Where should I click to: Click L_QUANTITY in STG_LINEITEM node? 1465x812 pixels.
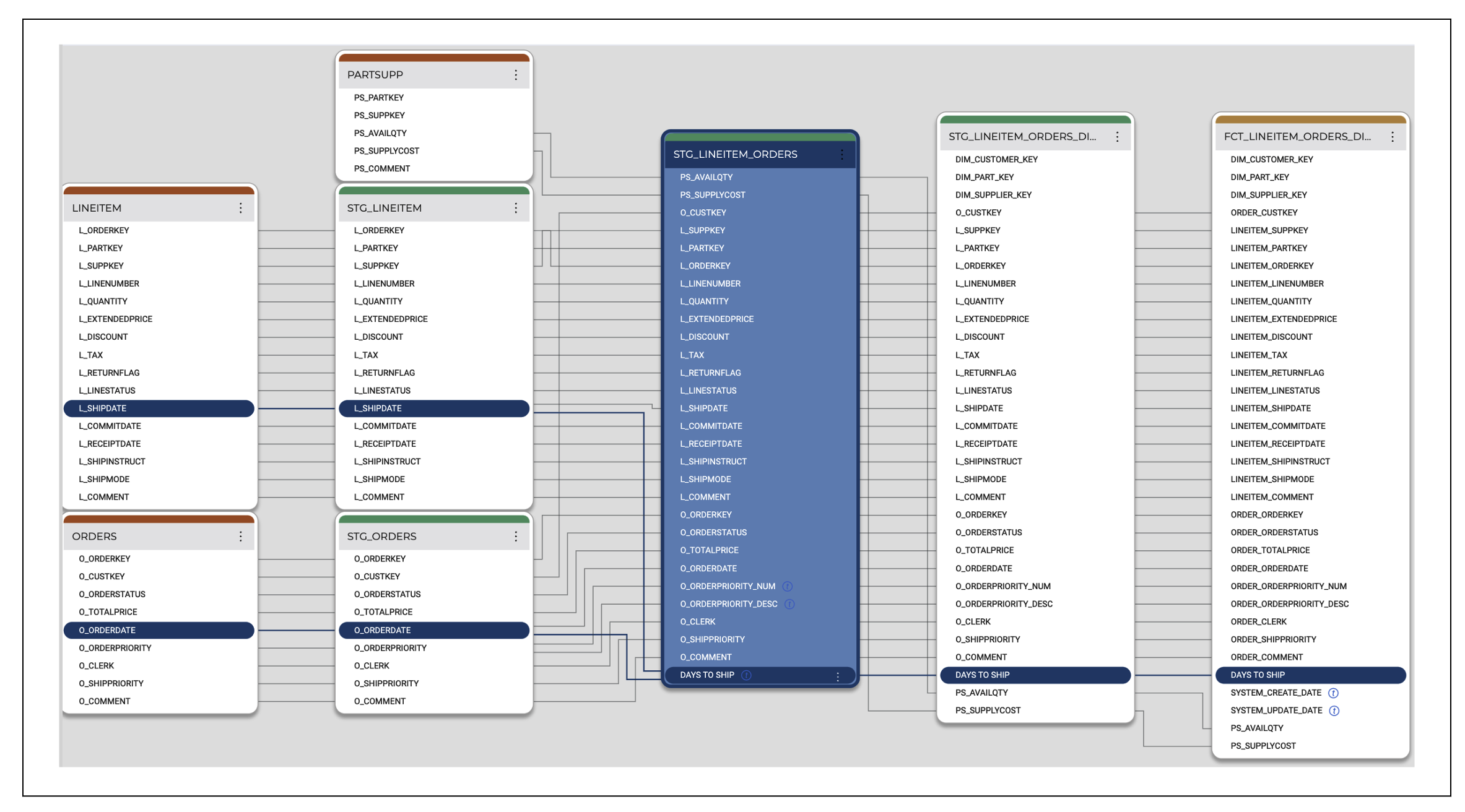click(378, 302)
